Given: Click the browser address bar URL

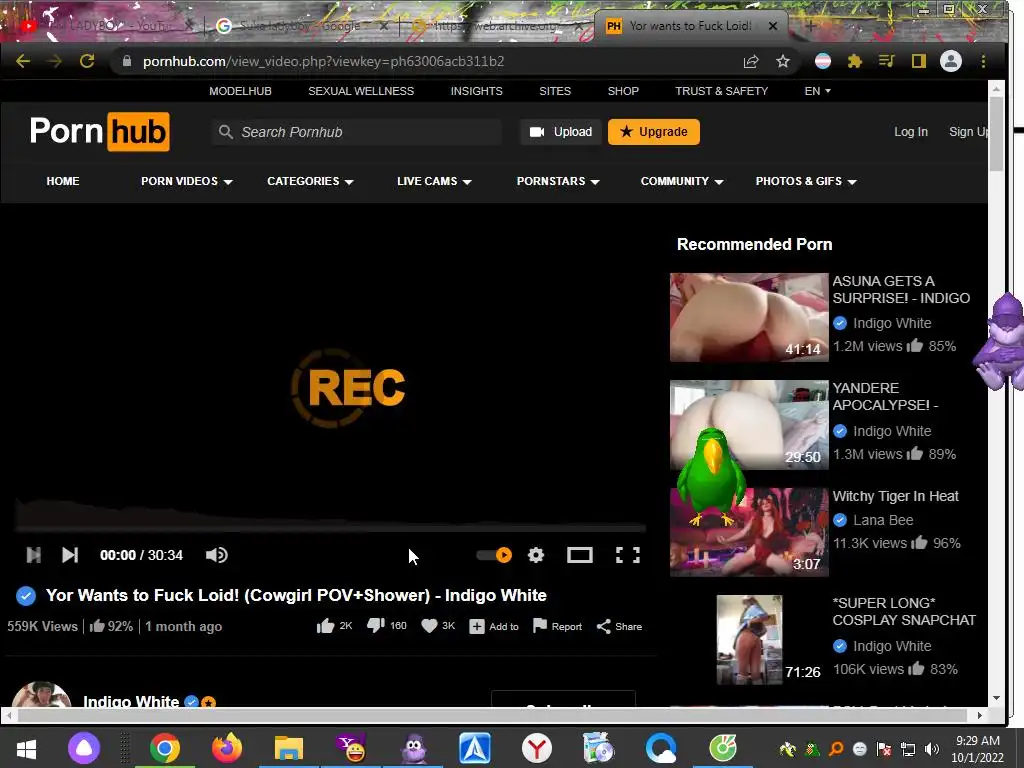Looking at the screenshot, I should (x=323, y=61).
